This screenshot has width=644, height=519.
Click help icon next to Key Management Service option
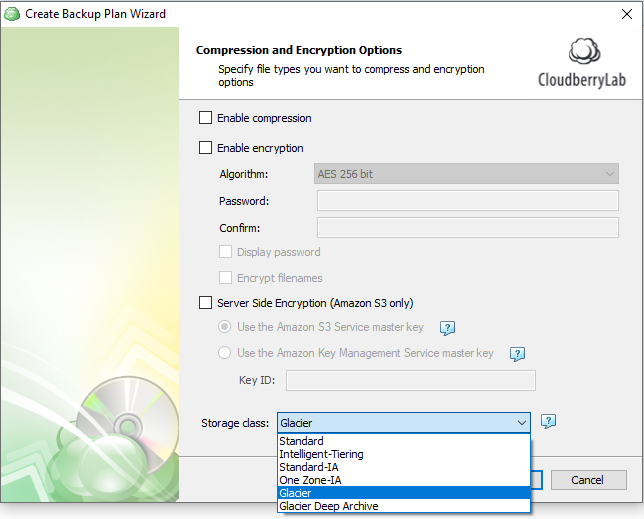[517, 353]
